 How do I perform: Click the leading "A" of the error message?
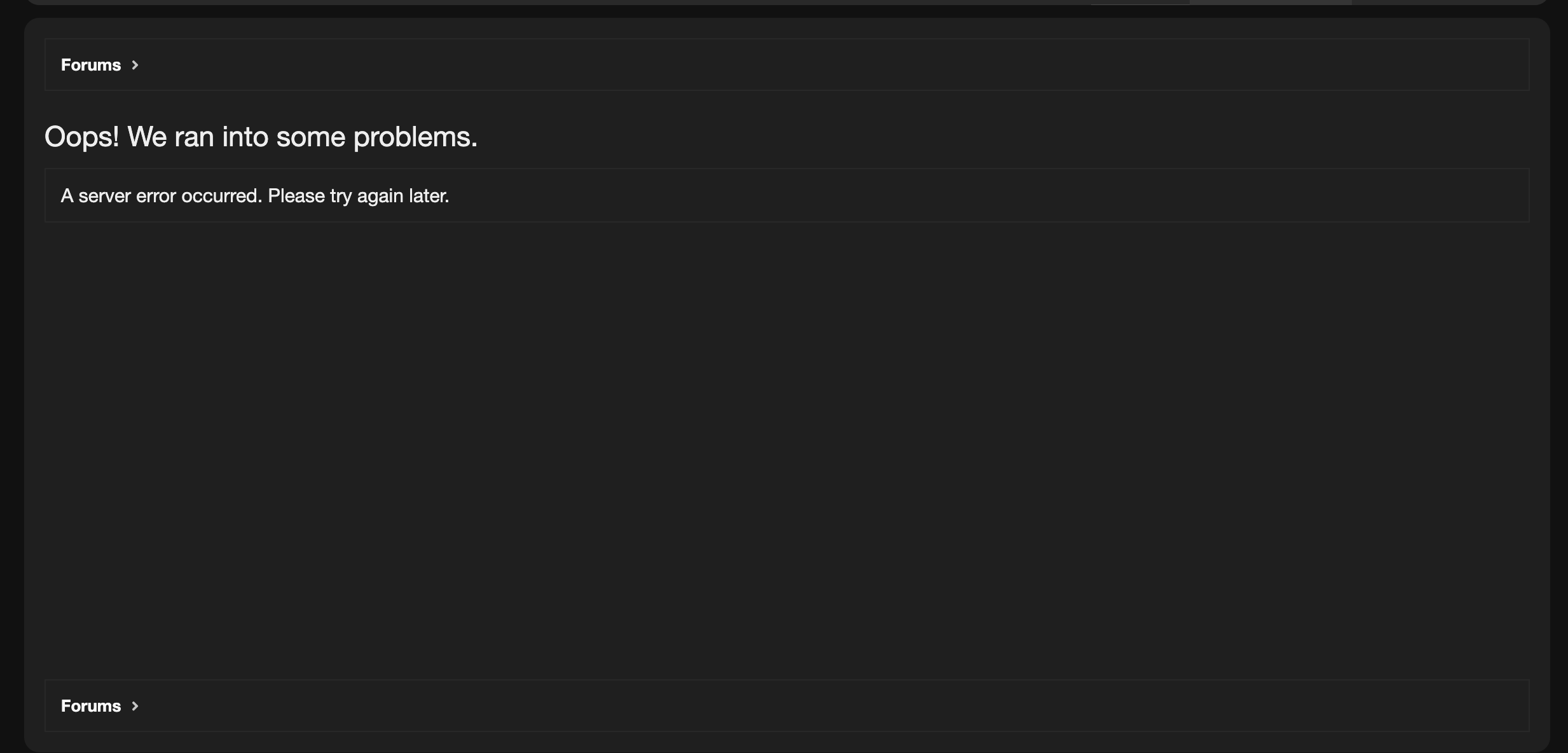click(67, 196)
